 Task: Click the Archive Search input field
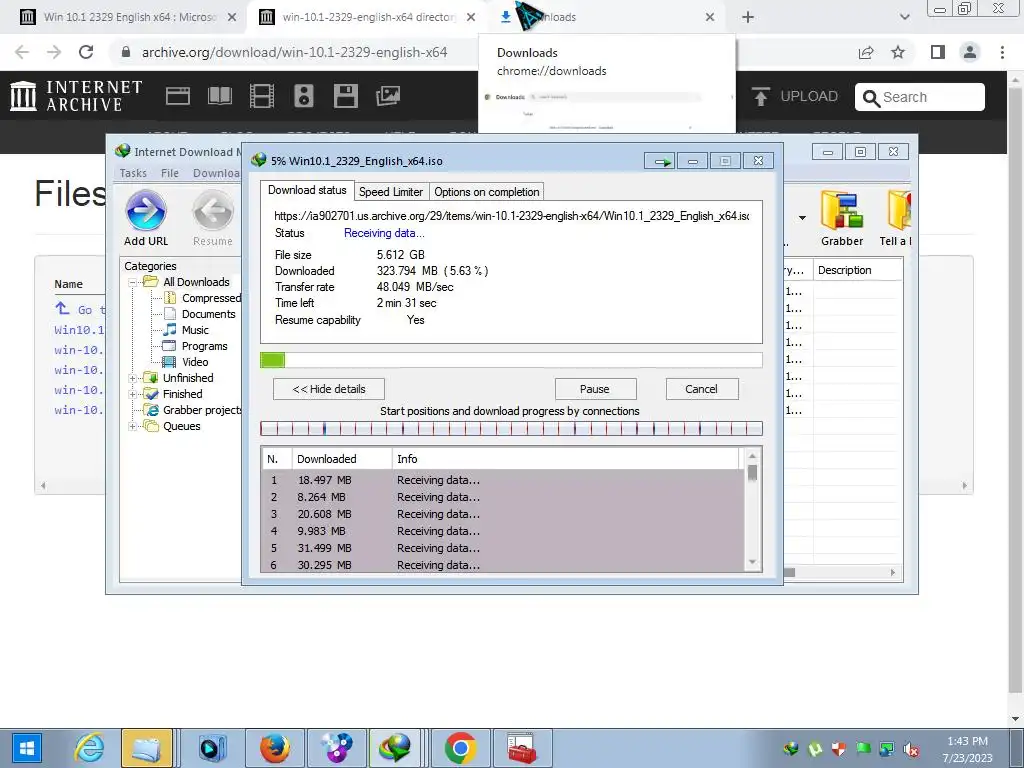920,97
